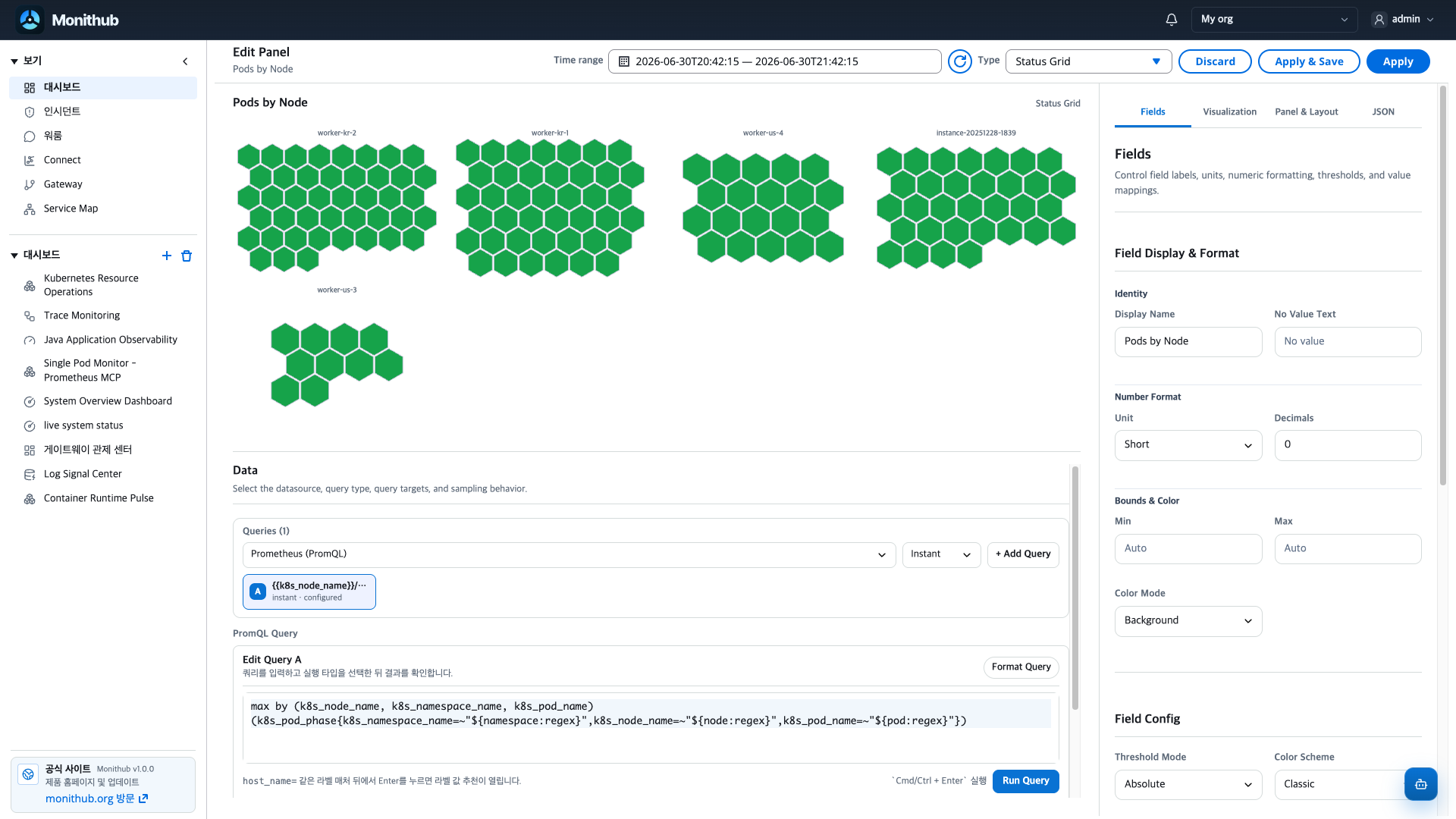Open the Instant query type dropdown

[x=941, y=554]
